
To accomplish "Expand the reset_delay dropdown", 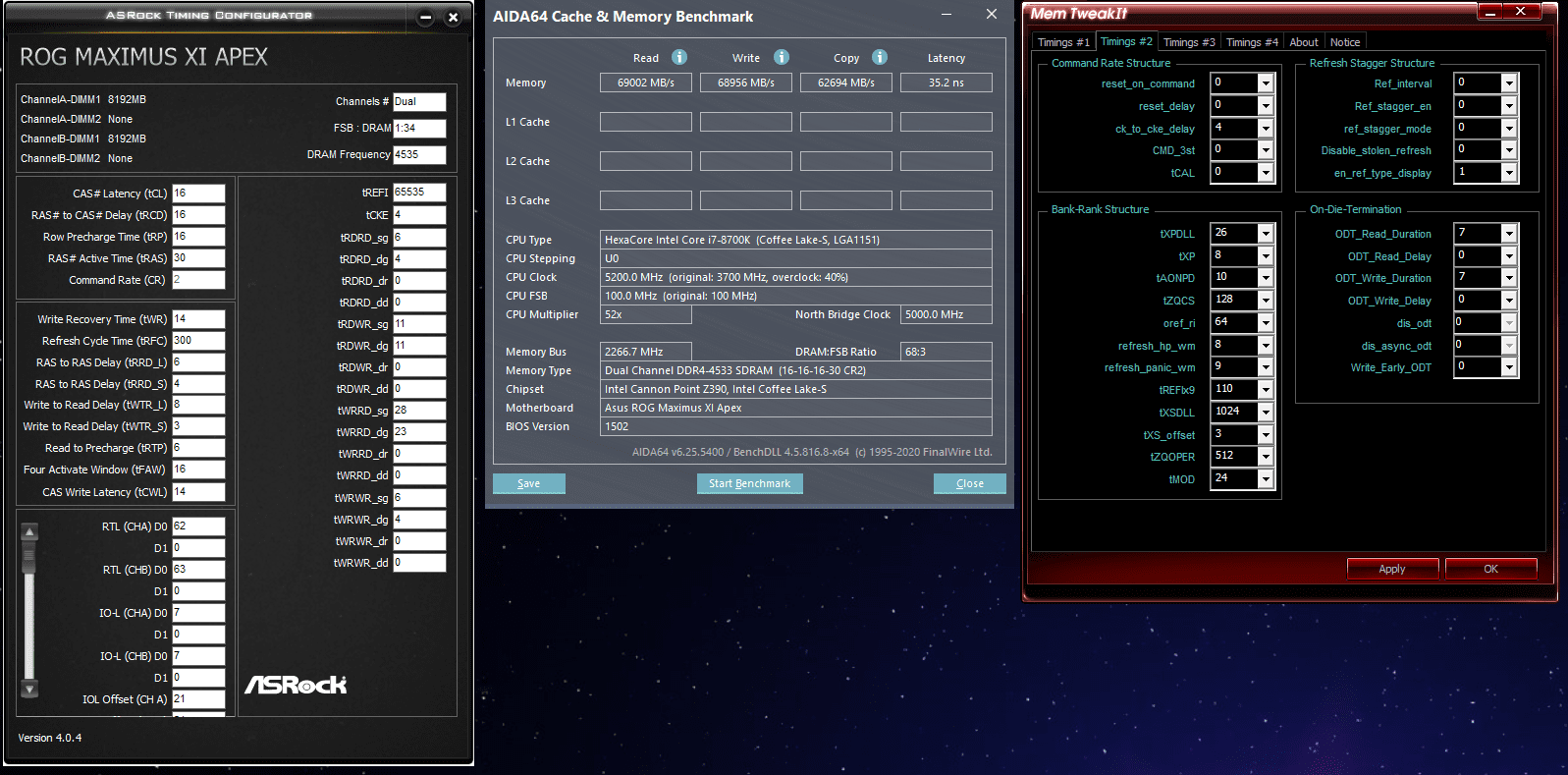I will pos(1266,106).
